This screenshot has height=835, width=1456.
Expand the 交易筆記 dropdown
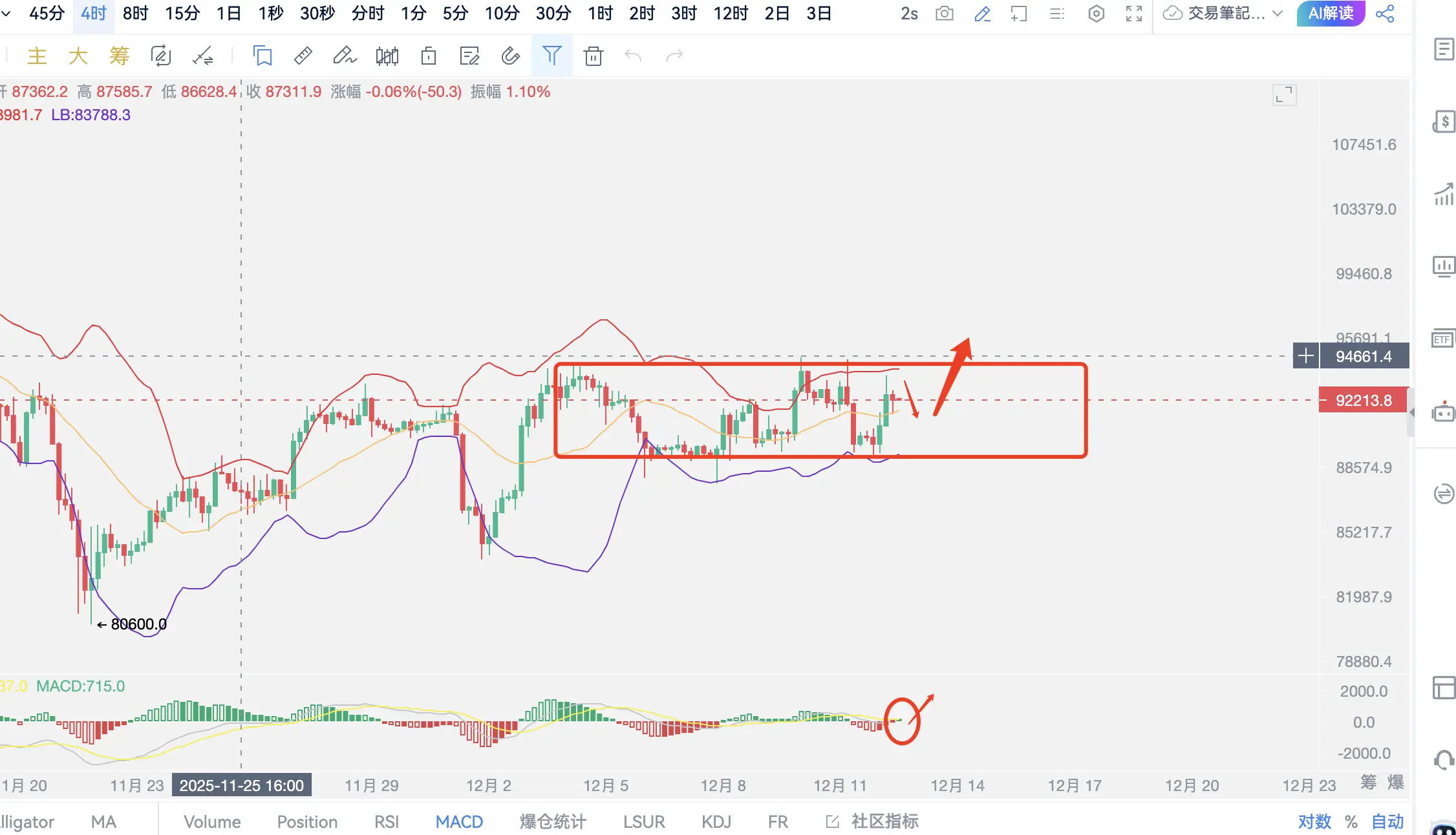[x=1278, y=14]
